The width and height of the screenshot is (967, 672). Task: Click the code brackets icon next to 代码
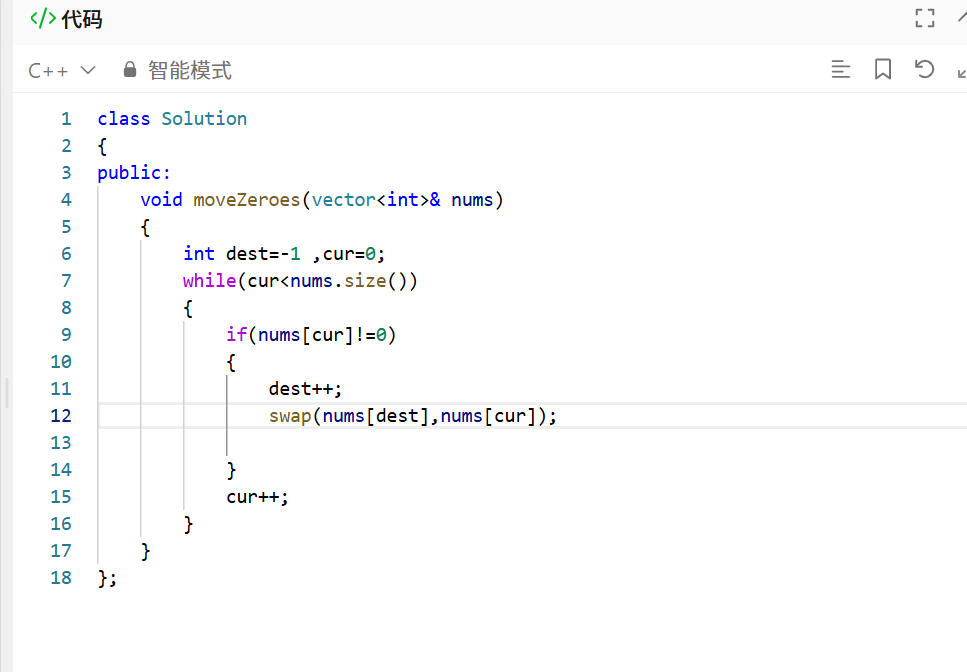(x=43, y=18)
